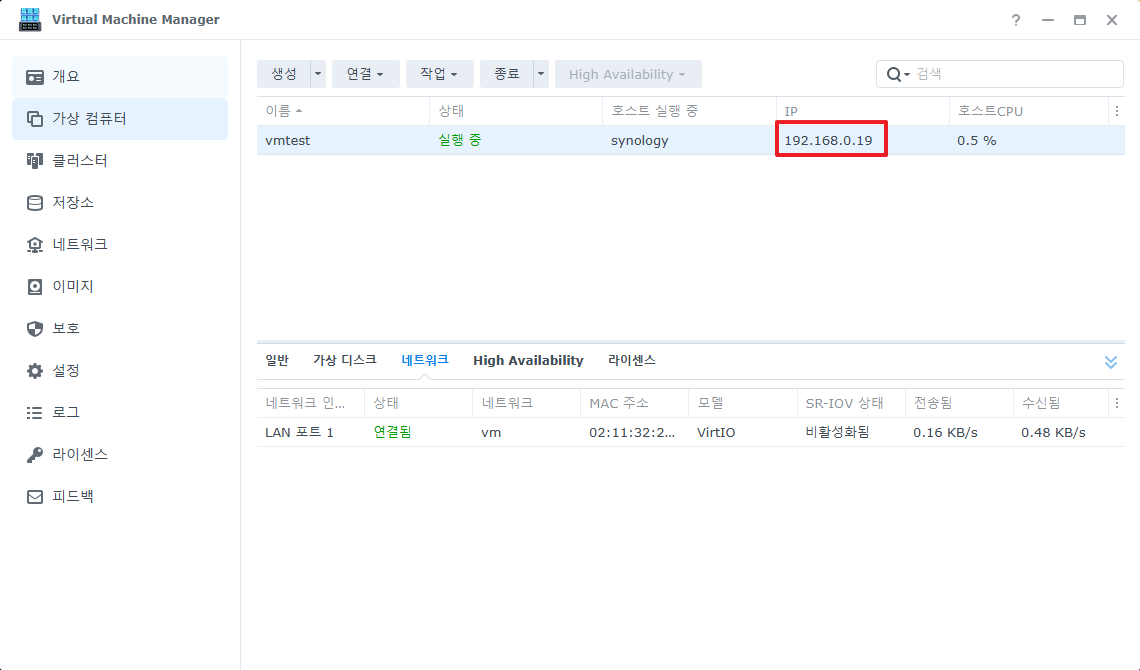Click the 종료 shutdown button
1140x670 pixels.
click(x=507, y=74)
